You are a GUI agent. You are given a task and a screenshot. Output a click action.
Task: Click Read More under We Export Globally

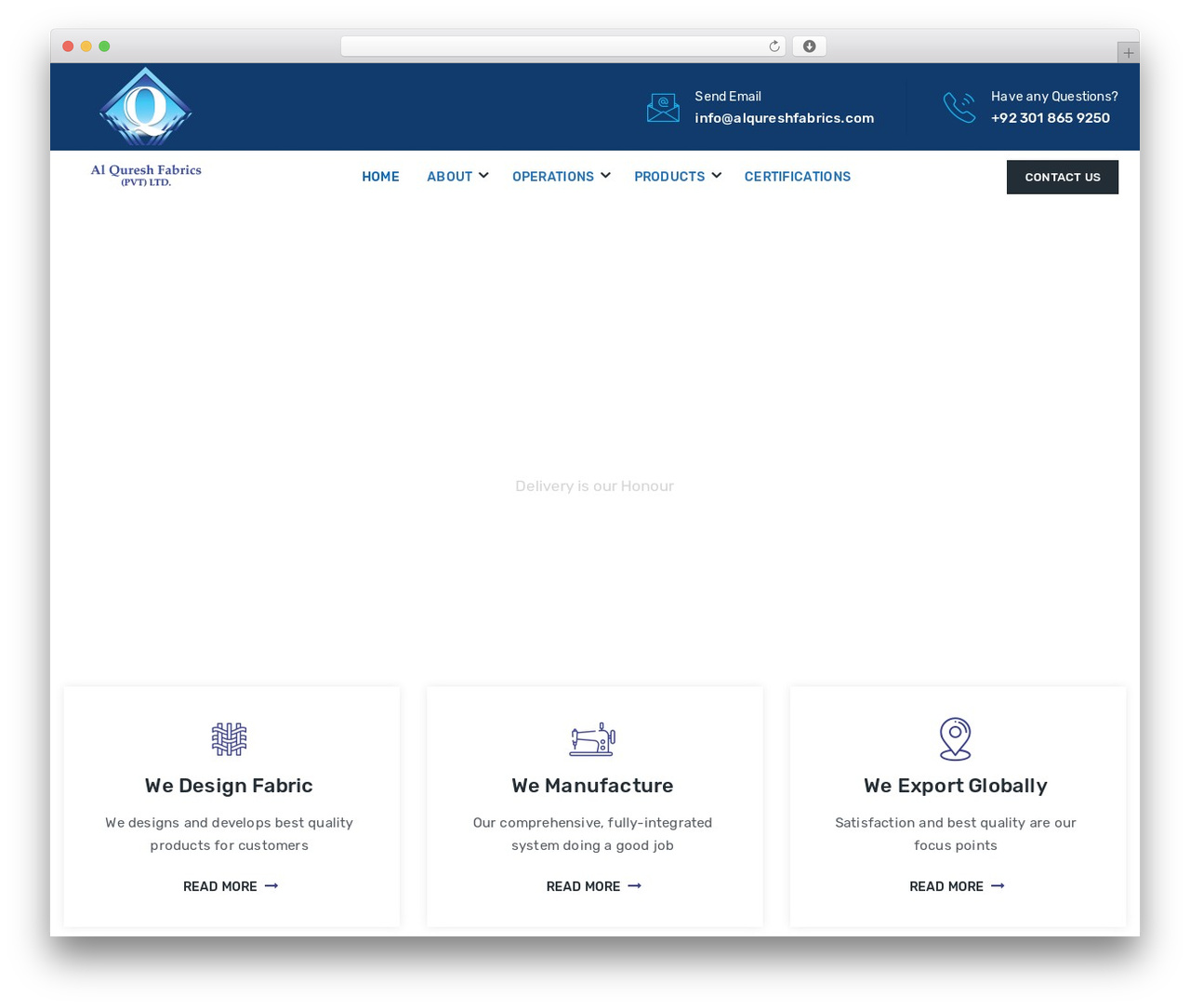[946, 886]
